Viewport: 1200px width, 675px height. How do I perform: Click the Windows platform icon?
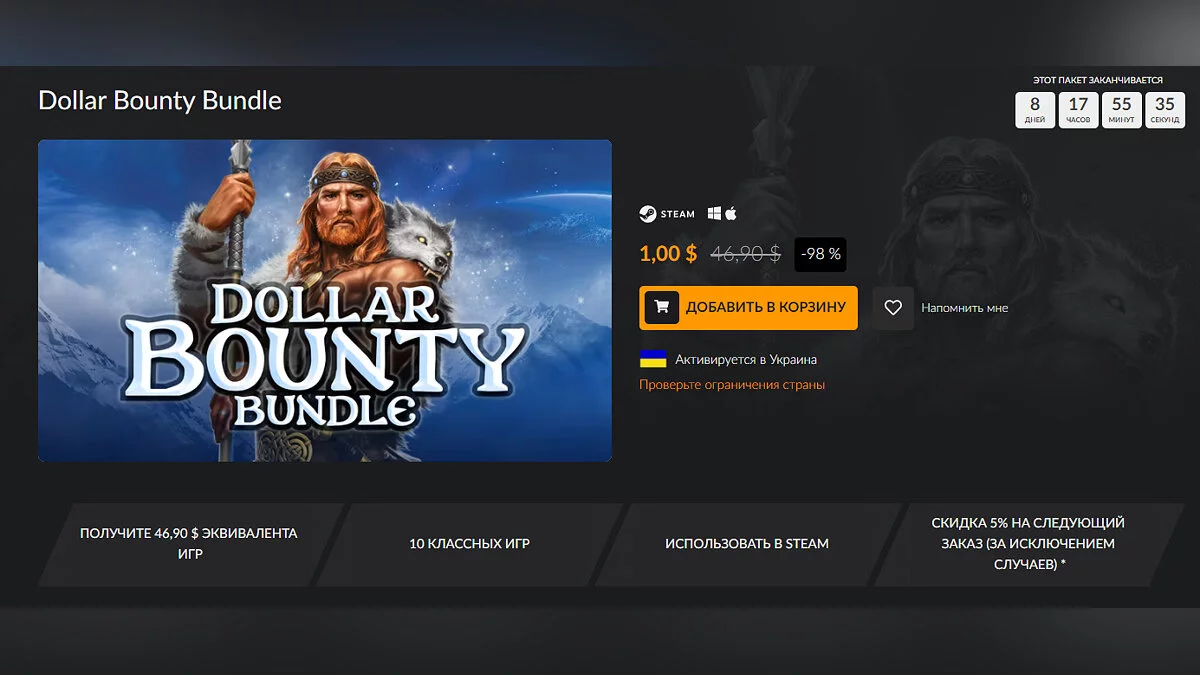715,214
